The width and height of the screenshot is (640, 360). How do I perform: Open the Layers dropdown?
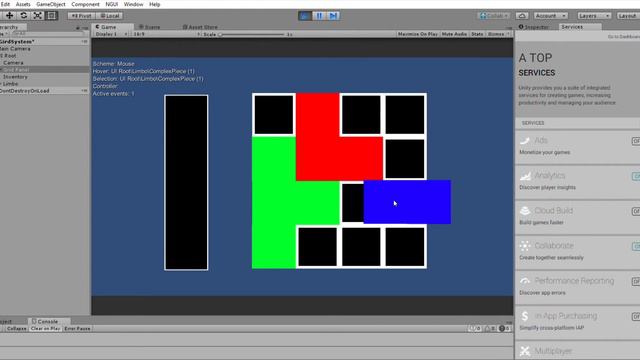point(594,16)
